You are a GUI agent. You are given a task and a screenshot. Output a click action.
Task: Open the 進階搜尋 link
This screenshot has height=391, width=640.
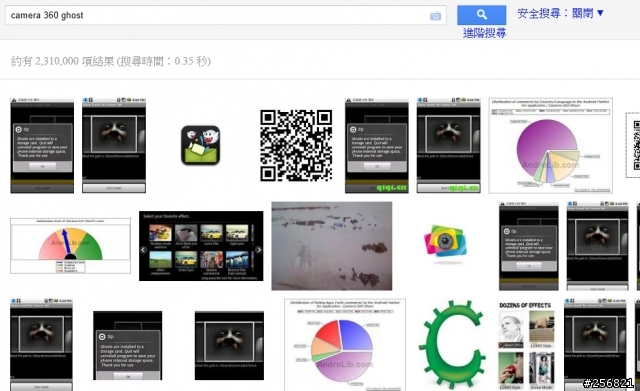(484, 33)
